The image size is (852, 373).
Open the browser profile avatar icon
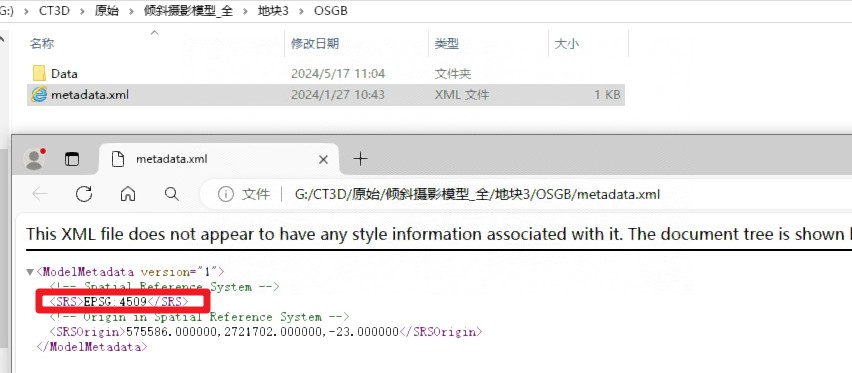tap(35, 159)
